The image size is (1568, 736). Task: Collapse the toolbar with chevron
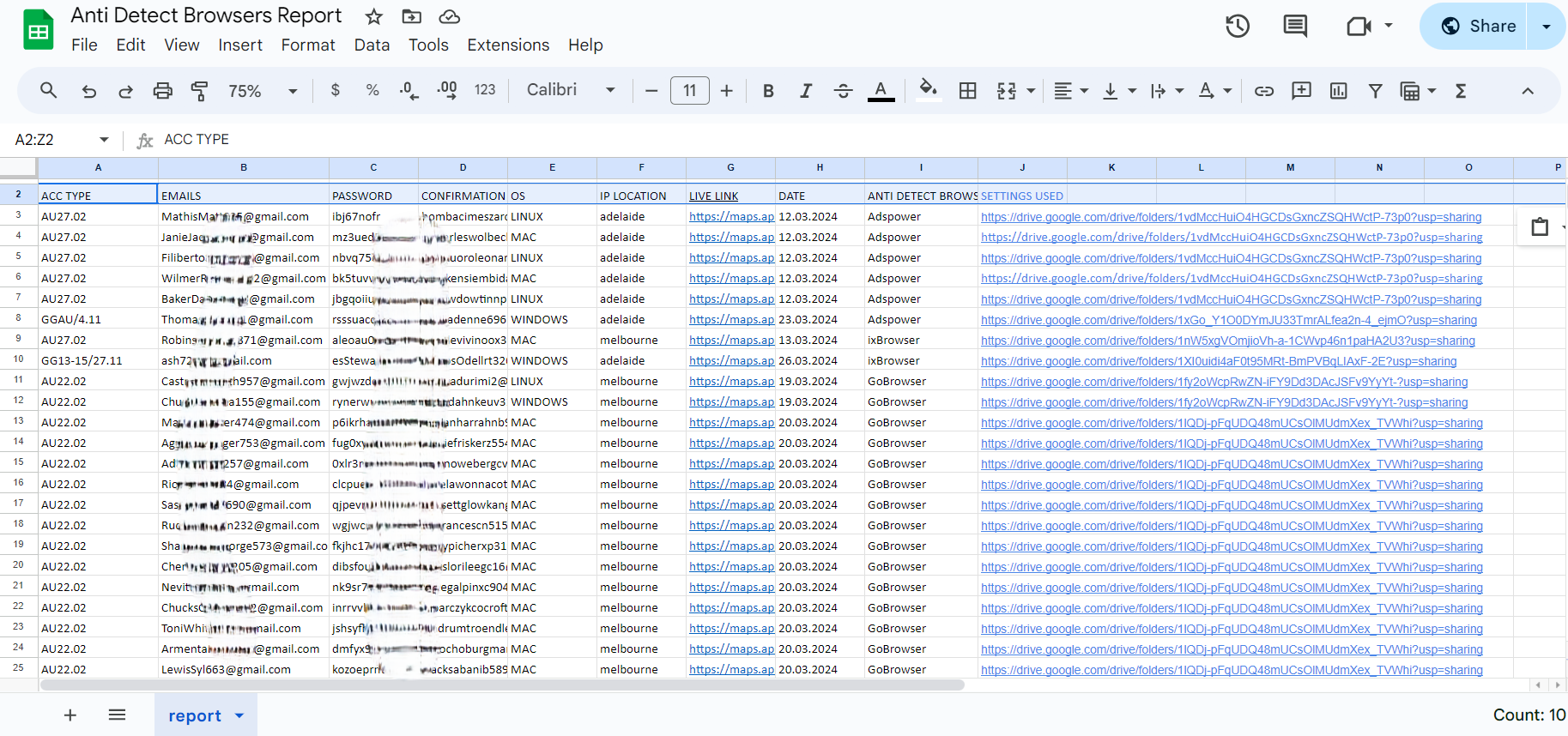tap(1528, 91)
